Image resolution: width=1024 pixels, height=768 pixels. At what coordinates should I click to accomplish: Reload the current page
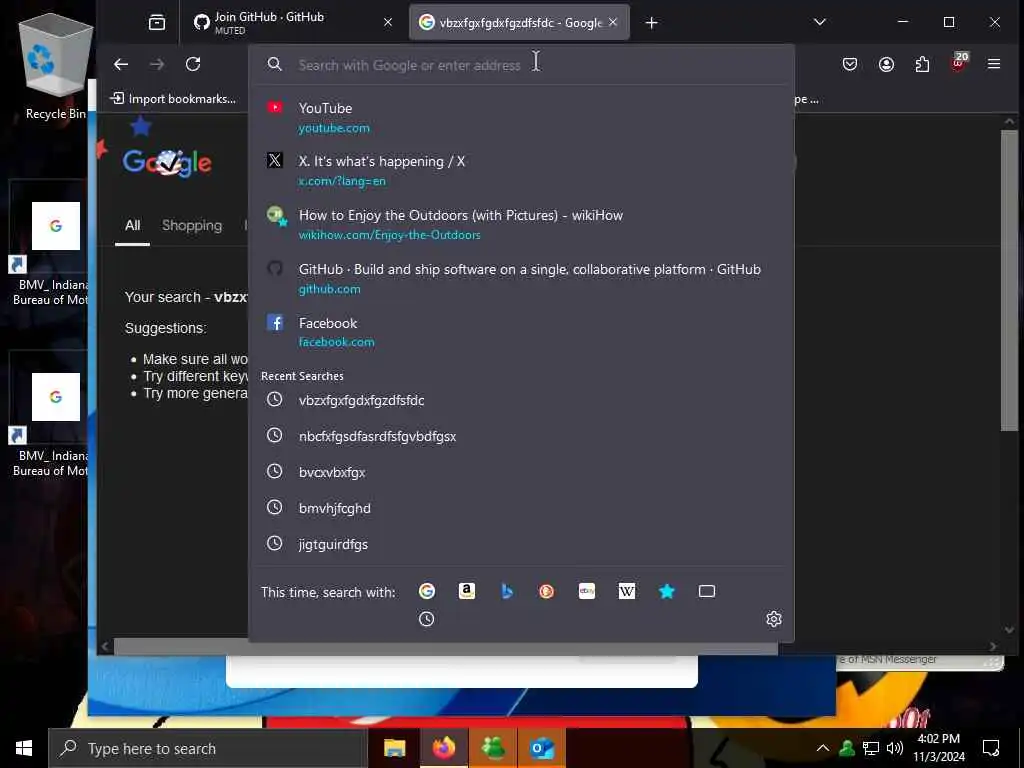[x=193, y=64]
